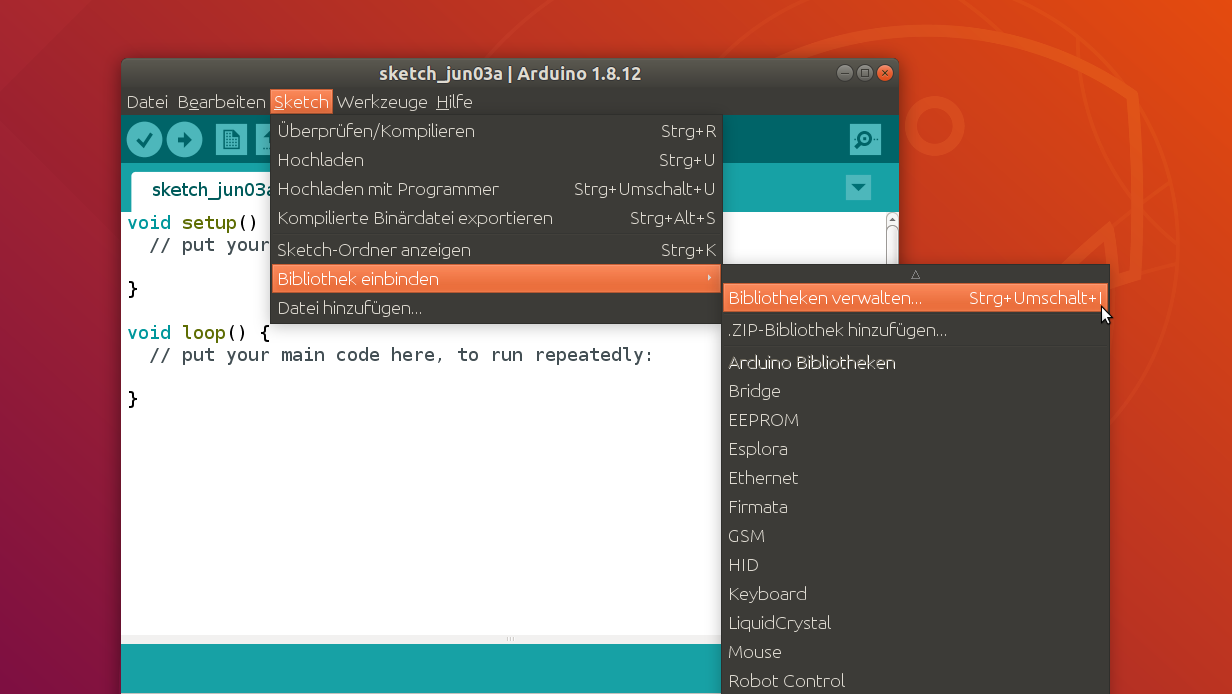Select the Mouse library

[x=915, y=652]
